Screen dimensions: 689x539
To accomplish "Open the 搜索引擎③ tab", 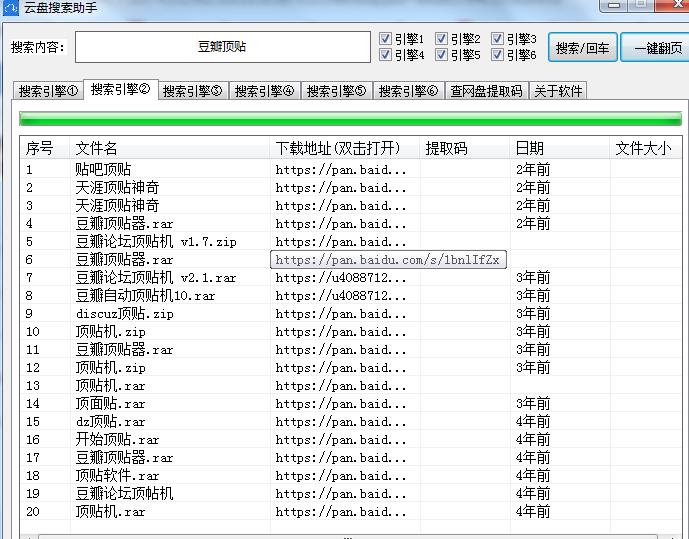I will pos(192,91).
